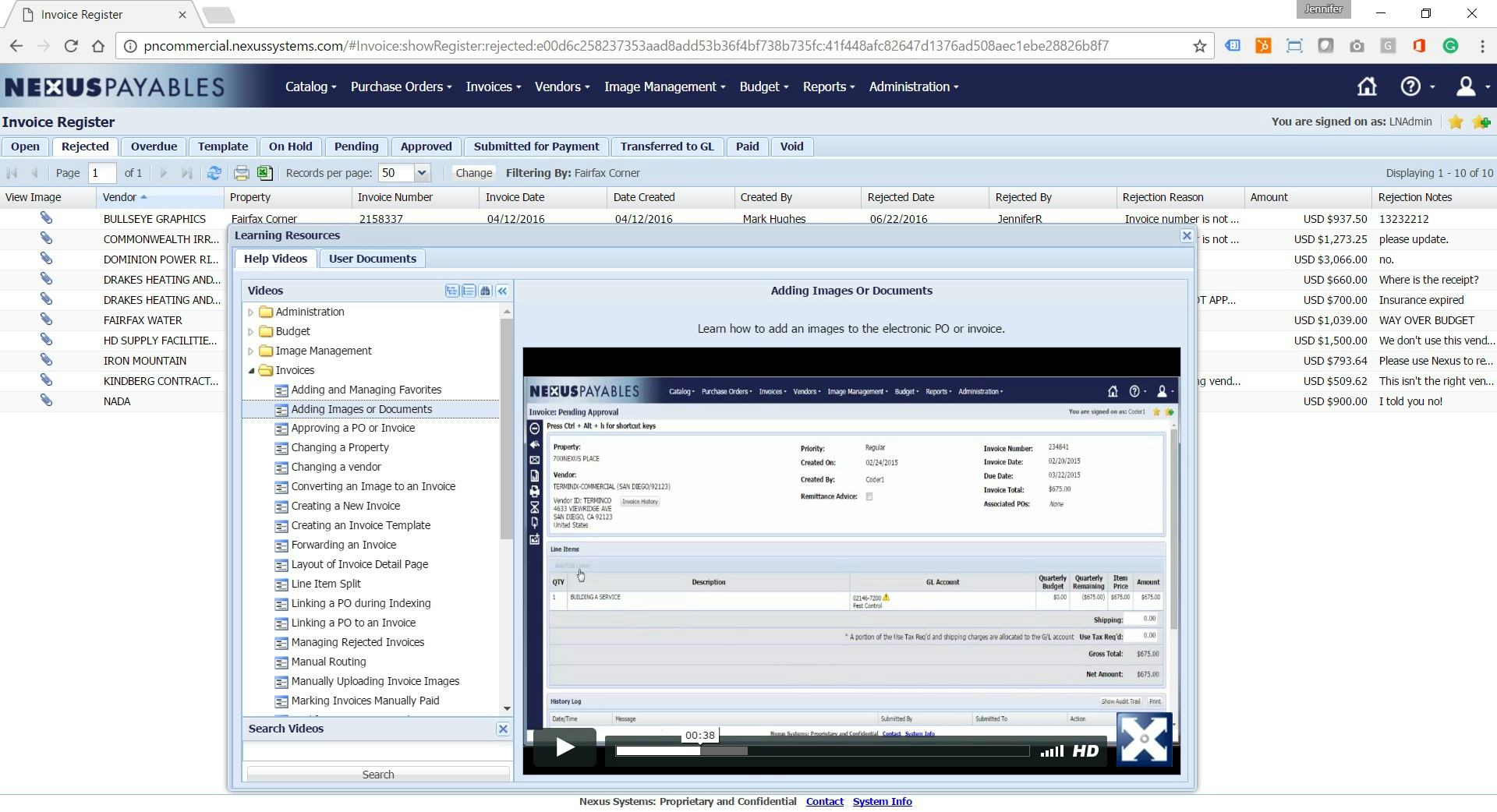Open the Vendors menu
The width and height of the screenshot is (1497, 812).
pos(562,86)
